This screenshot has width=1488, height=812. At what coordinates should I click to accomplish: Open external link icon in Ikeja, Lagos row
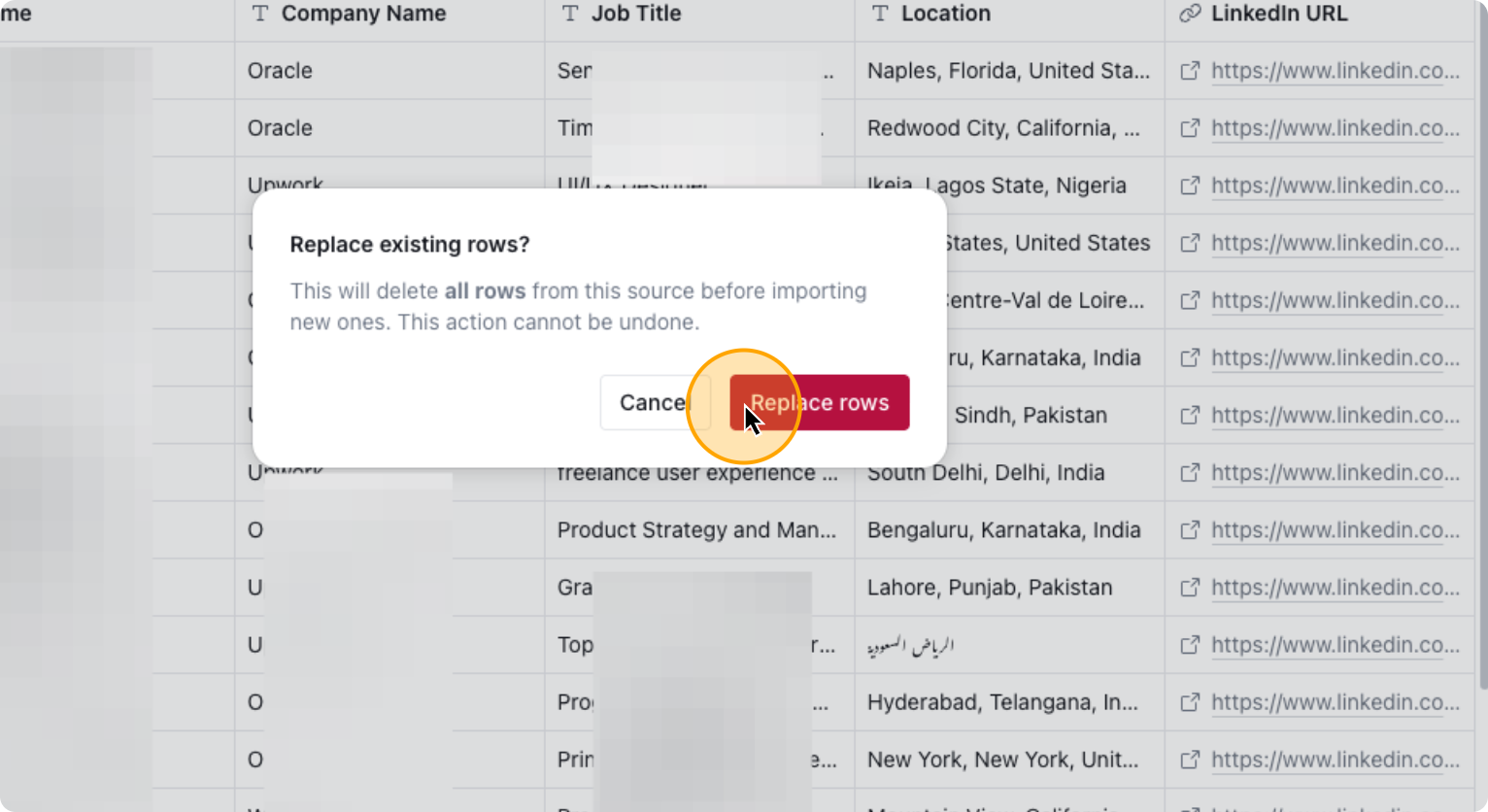(1190, 186)
